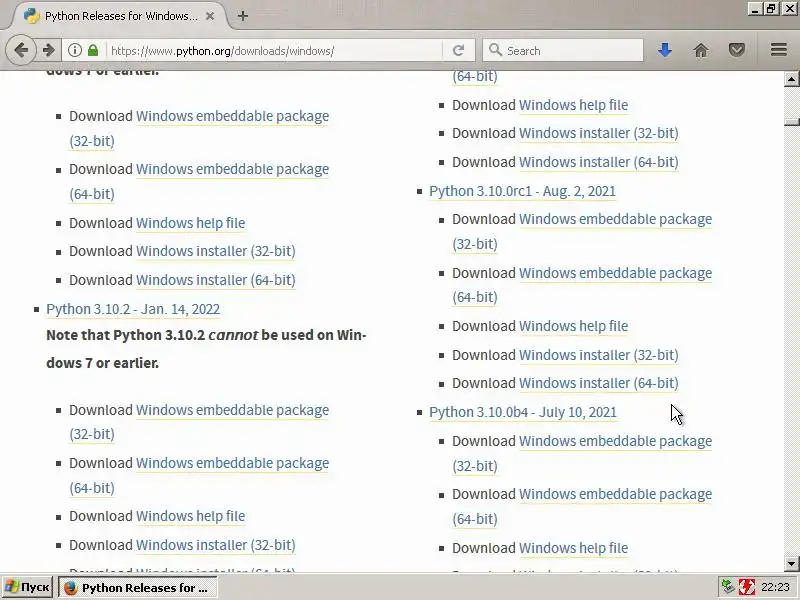This screenshot has width=800, height=600.
Task: Download the 3.10.0rc1 embeddable package (64-bit)
Action: pos(615,273)
